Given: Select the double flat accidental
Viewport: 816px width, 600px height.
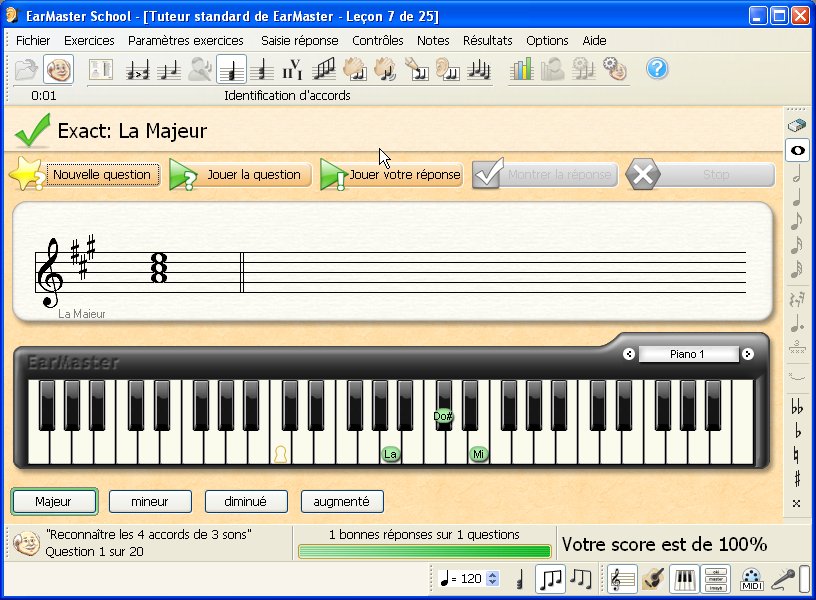Looking at the screenshot, I should (797, 407).
